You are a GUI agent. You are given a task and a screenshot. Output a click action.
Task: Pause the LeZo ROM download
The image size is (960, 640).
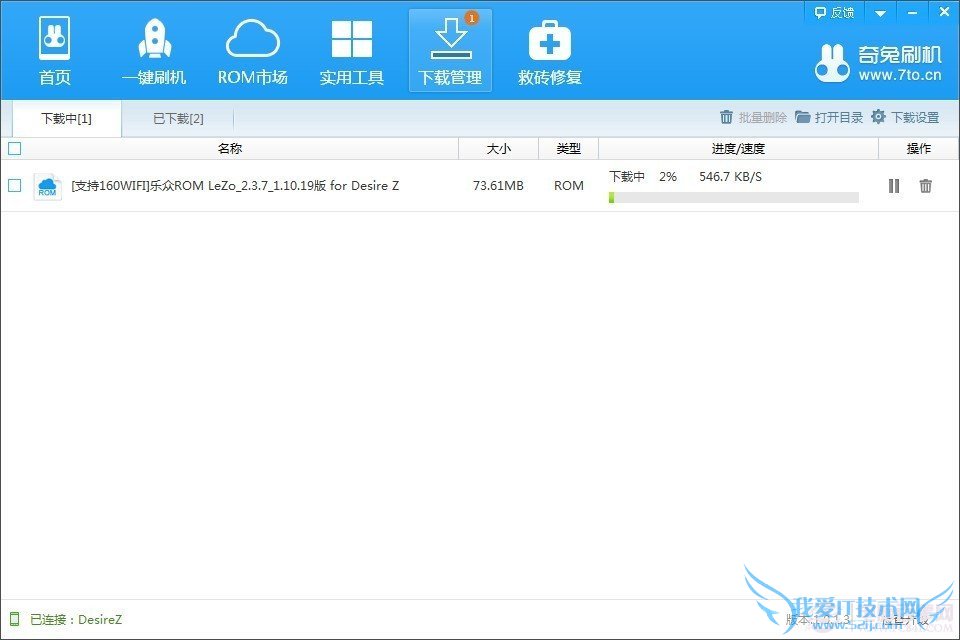pos(893,186)
